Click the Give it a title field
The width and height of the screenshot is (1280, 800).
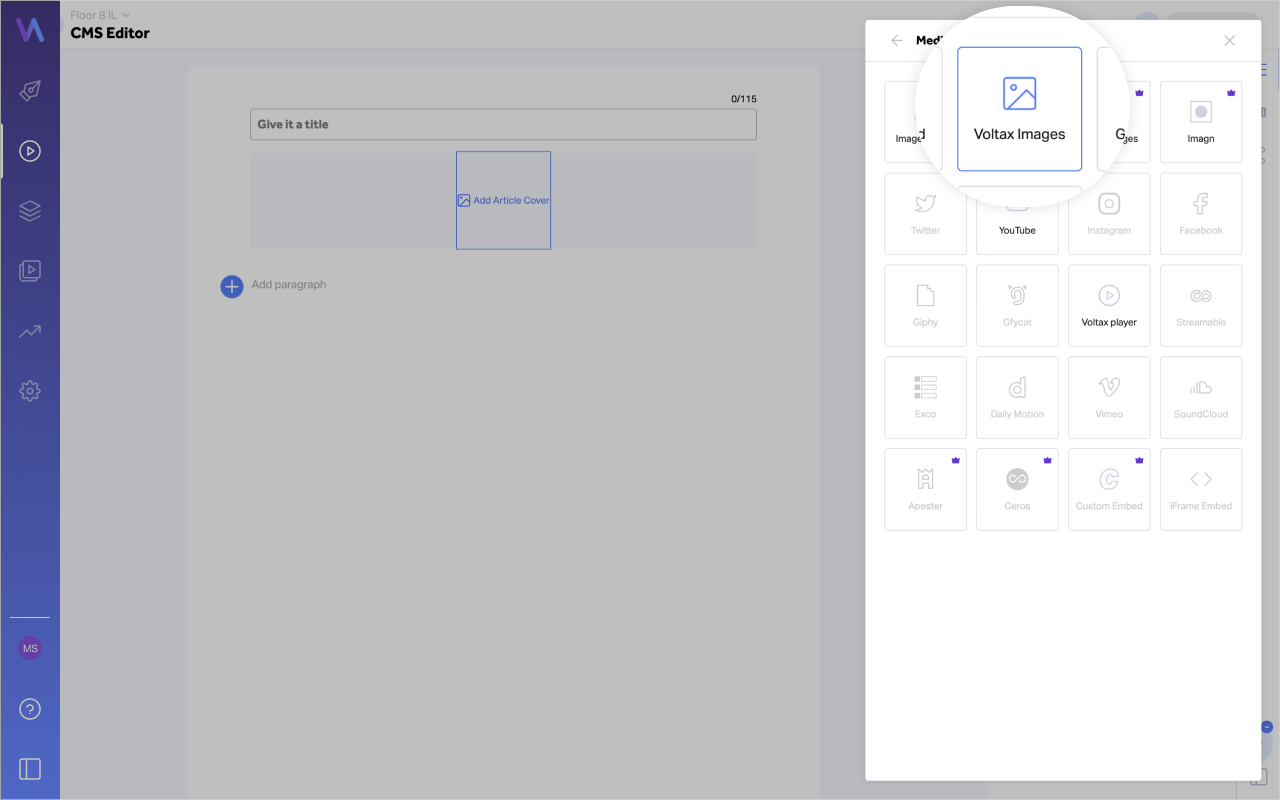(x=503, y=124)
